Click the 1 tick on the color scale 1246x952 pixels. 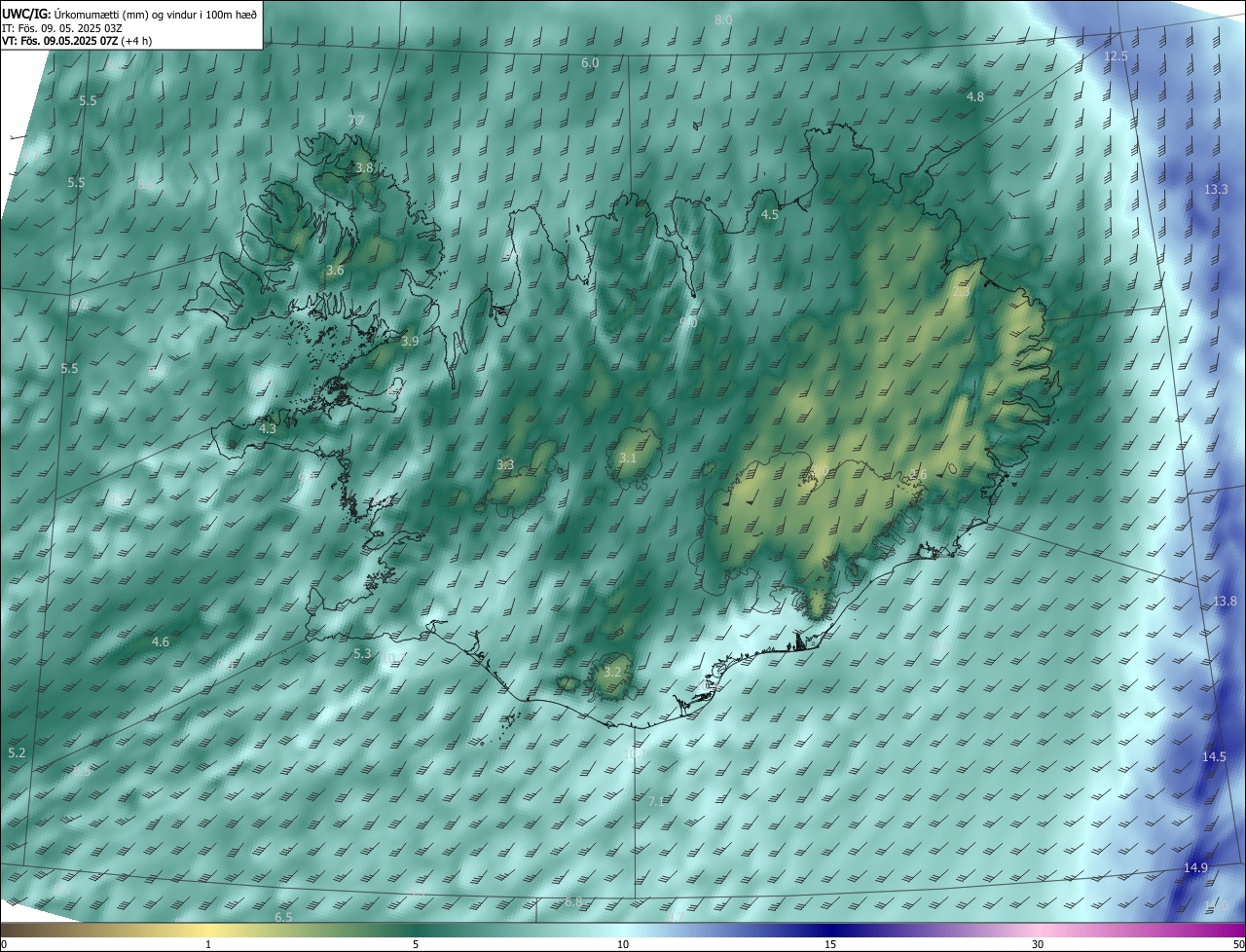coord(208,944)
